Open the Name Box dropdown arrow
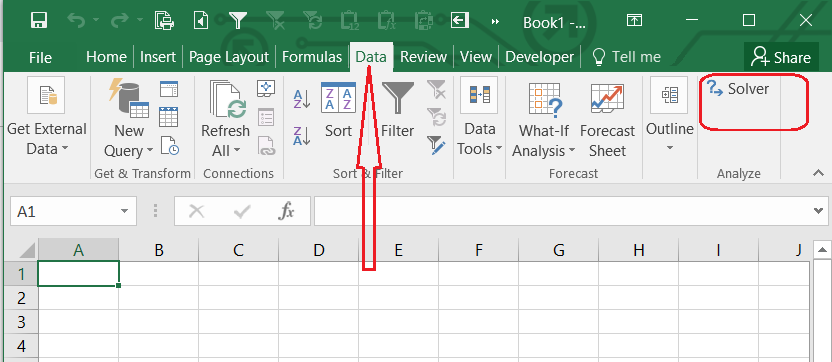The image size is (832, 362). pyautogui.click(x=125, y=211)
